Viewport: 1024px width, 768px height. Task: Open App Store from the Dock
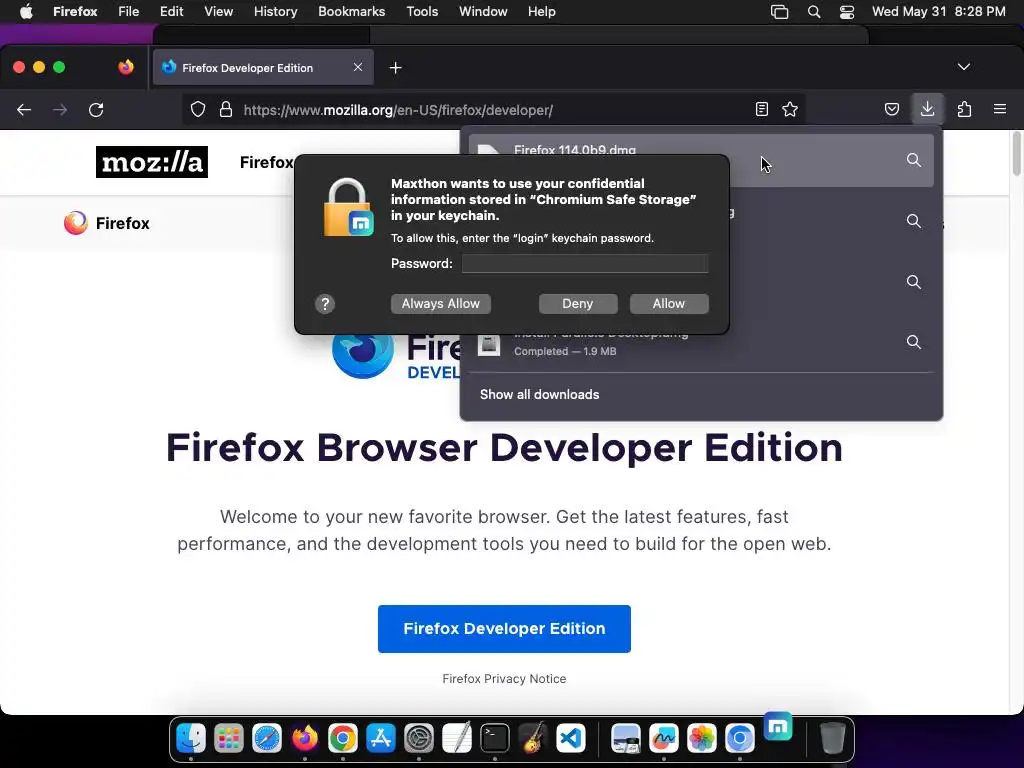click(x=381, y=739)
